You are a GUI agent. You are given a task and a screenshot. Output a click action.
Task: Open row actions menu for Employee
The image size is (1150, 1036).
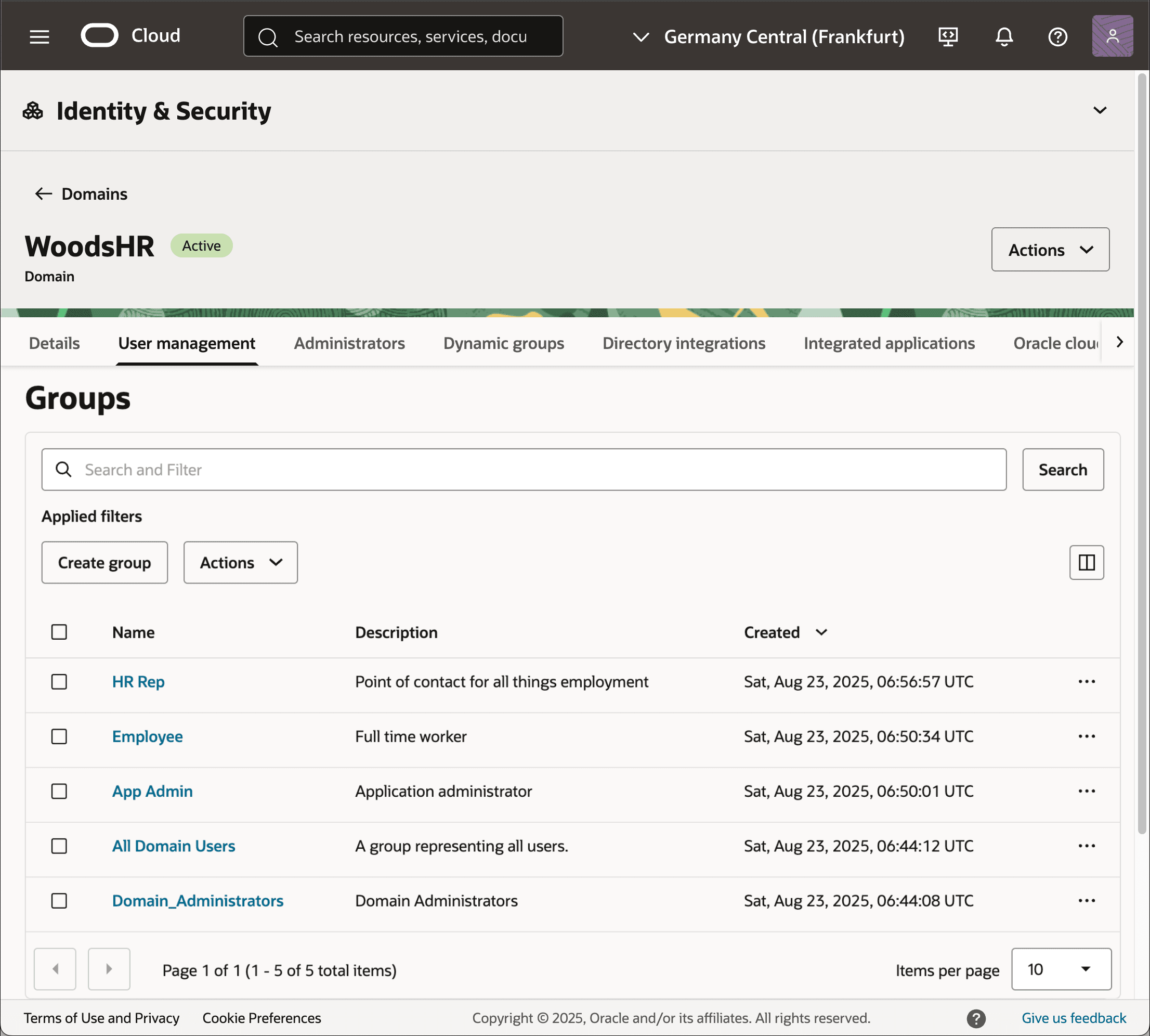[1086, 736]
